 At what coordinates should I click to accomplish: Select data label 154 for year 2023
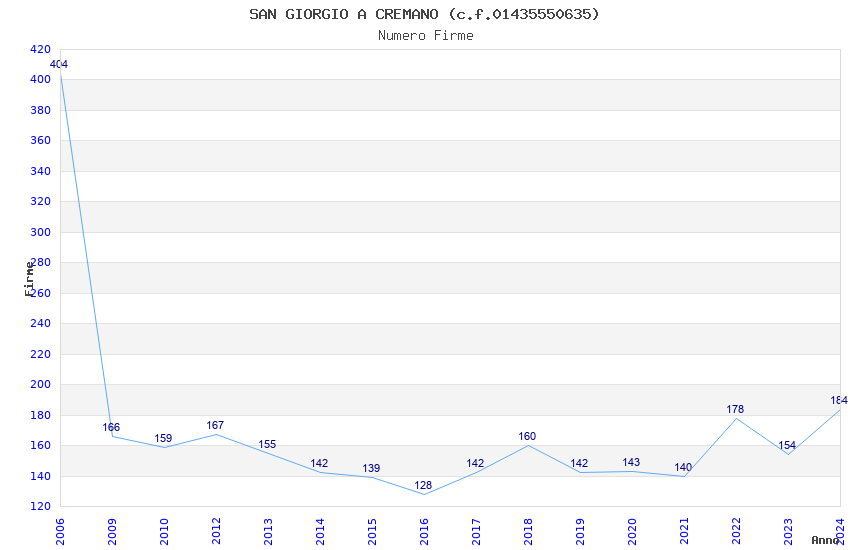click(x=787, y=445)
